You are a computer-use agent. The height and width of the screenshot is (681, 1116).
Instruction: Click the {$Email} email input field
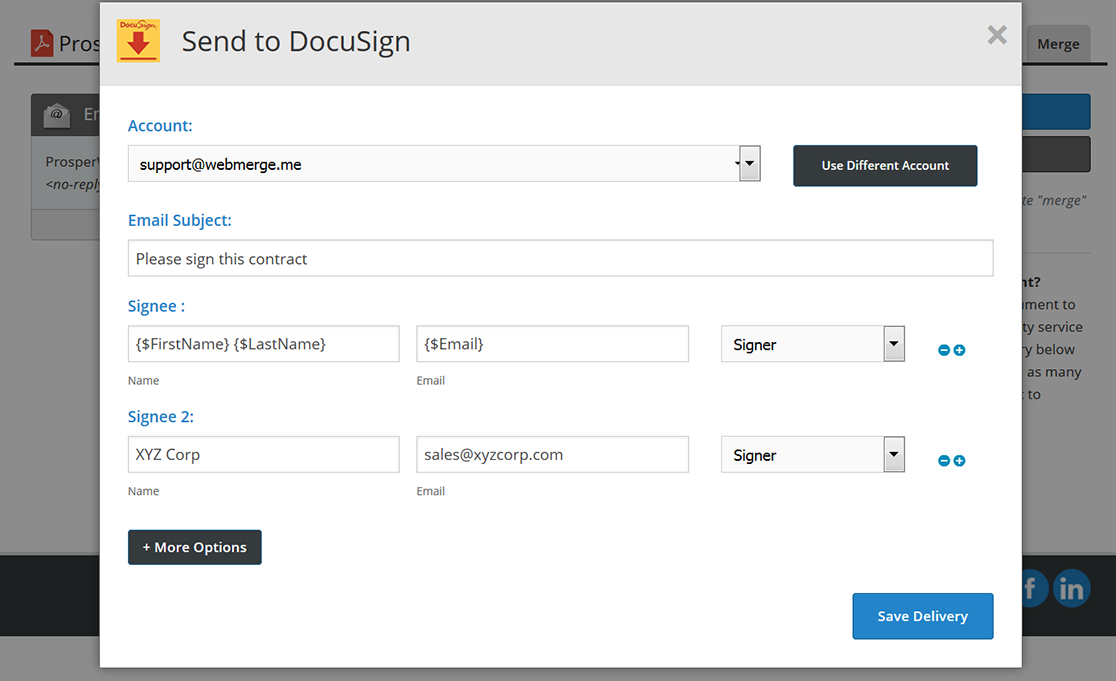pos(552,344)
